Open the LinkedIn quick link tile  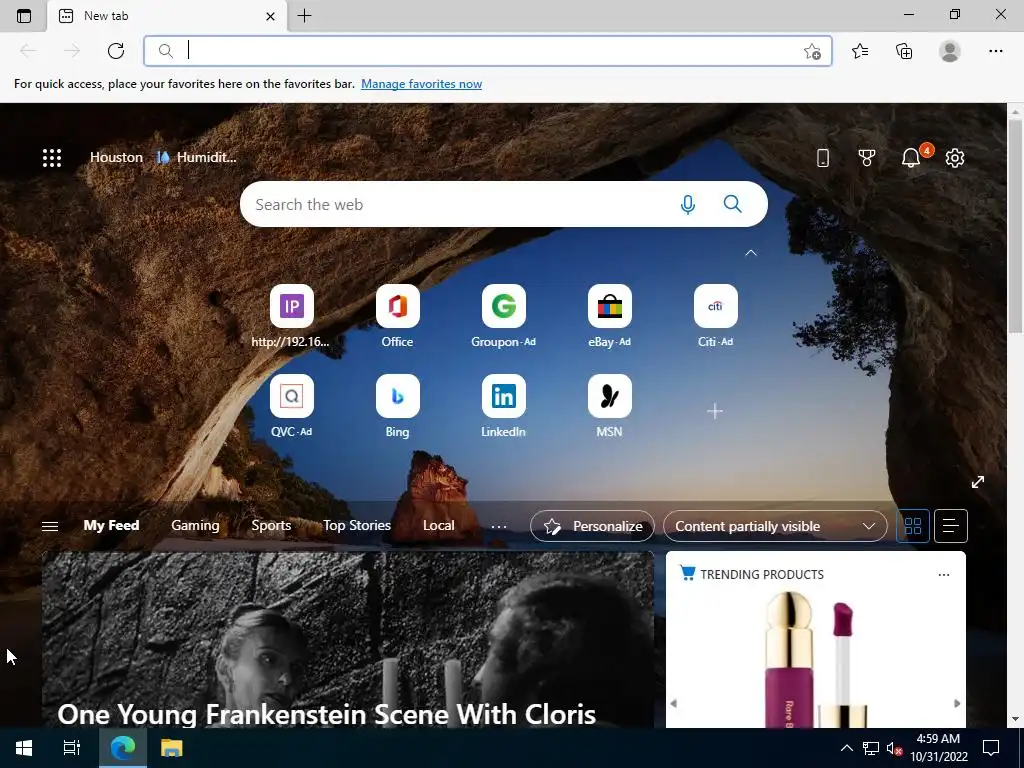(x=504, y=407)
